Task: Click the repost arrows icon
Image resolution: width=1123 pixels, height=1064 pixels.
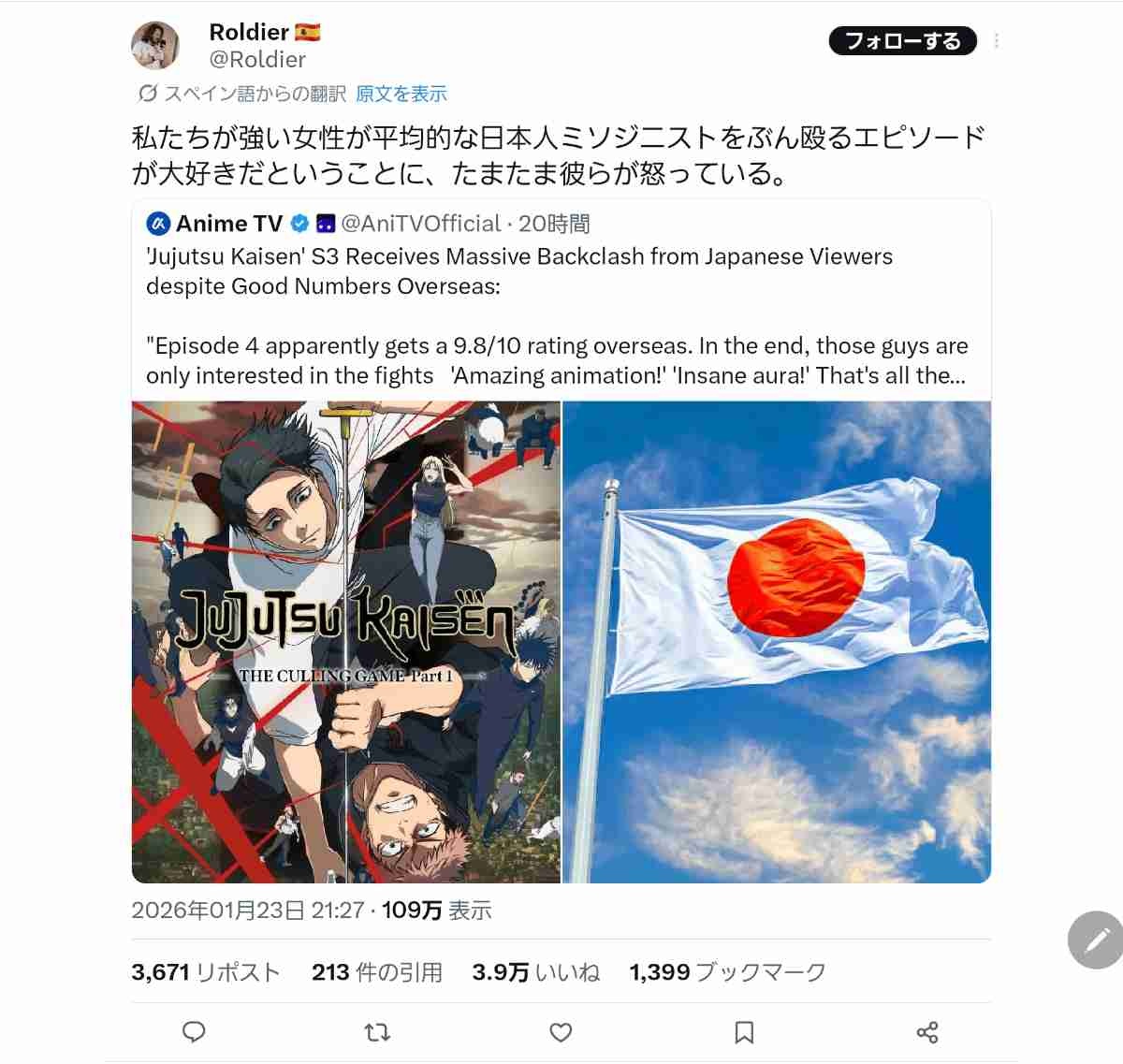Action: (x=377, y=1032)
